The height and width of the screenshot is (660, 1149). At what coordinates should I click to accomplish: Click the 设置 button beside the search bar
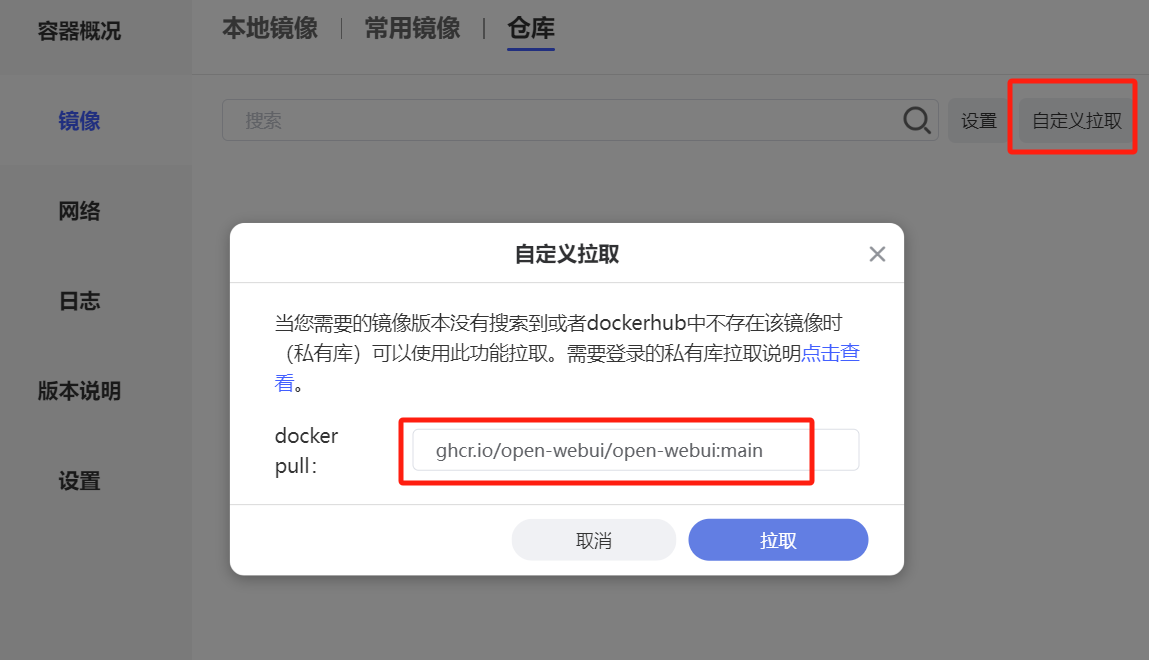point(979,121)
